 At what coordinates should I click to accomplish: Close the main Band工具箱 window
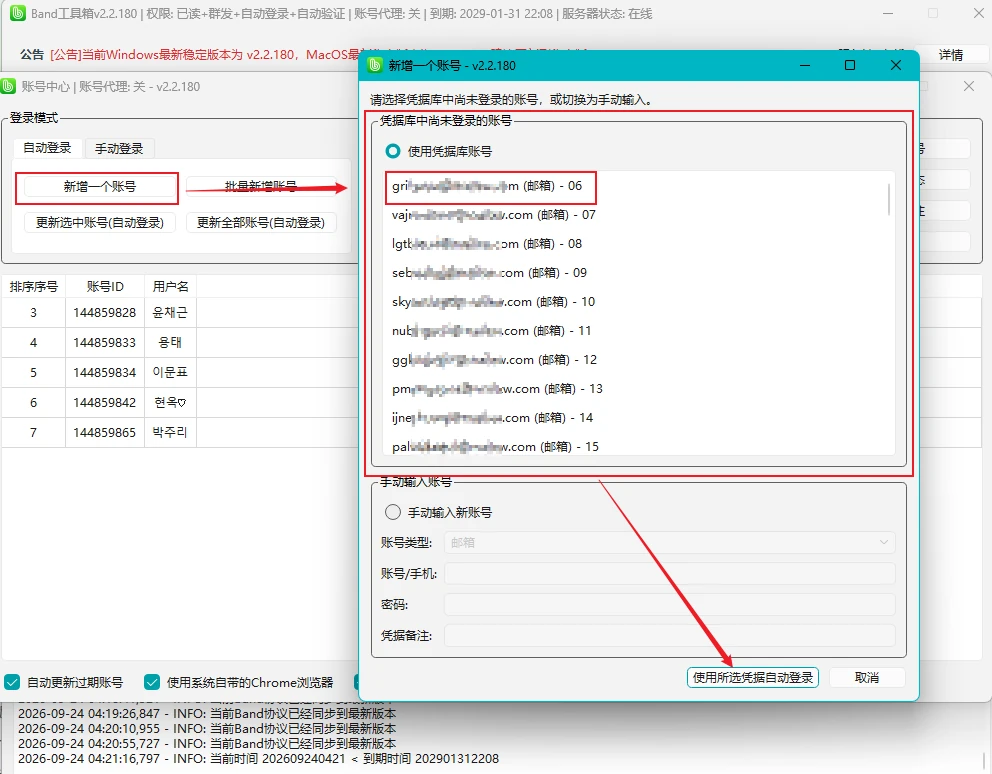point(977,13)
